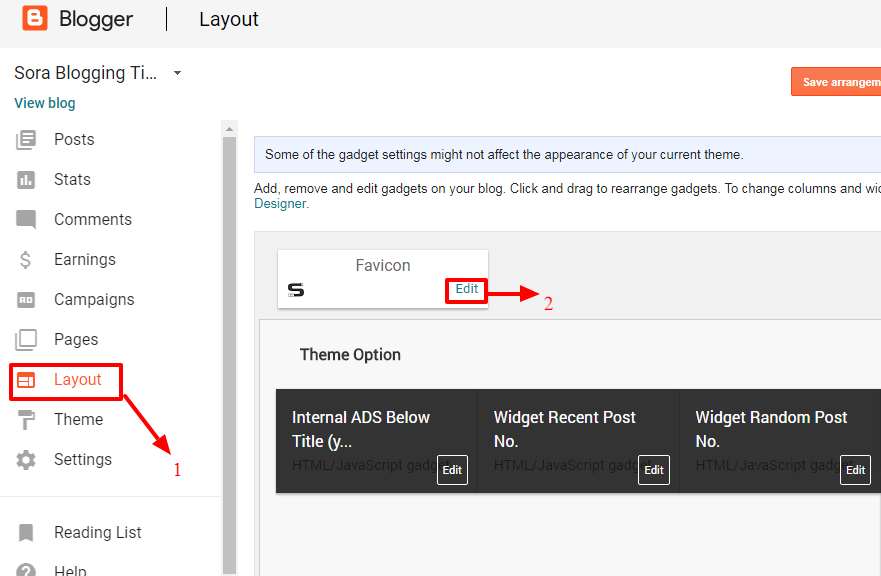Click the Favicon thumbnail image
Screen dimensions: 881x576
tap(296, 289)
